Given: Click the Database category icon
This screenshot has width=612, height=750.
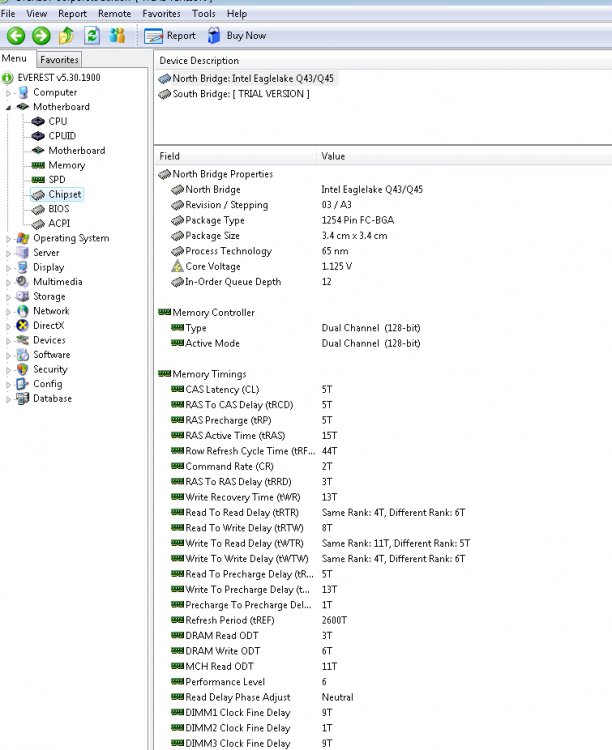Looking at the screenshot, I should 22,398.
